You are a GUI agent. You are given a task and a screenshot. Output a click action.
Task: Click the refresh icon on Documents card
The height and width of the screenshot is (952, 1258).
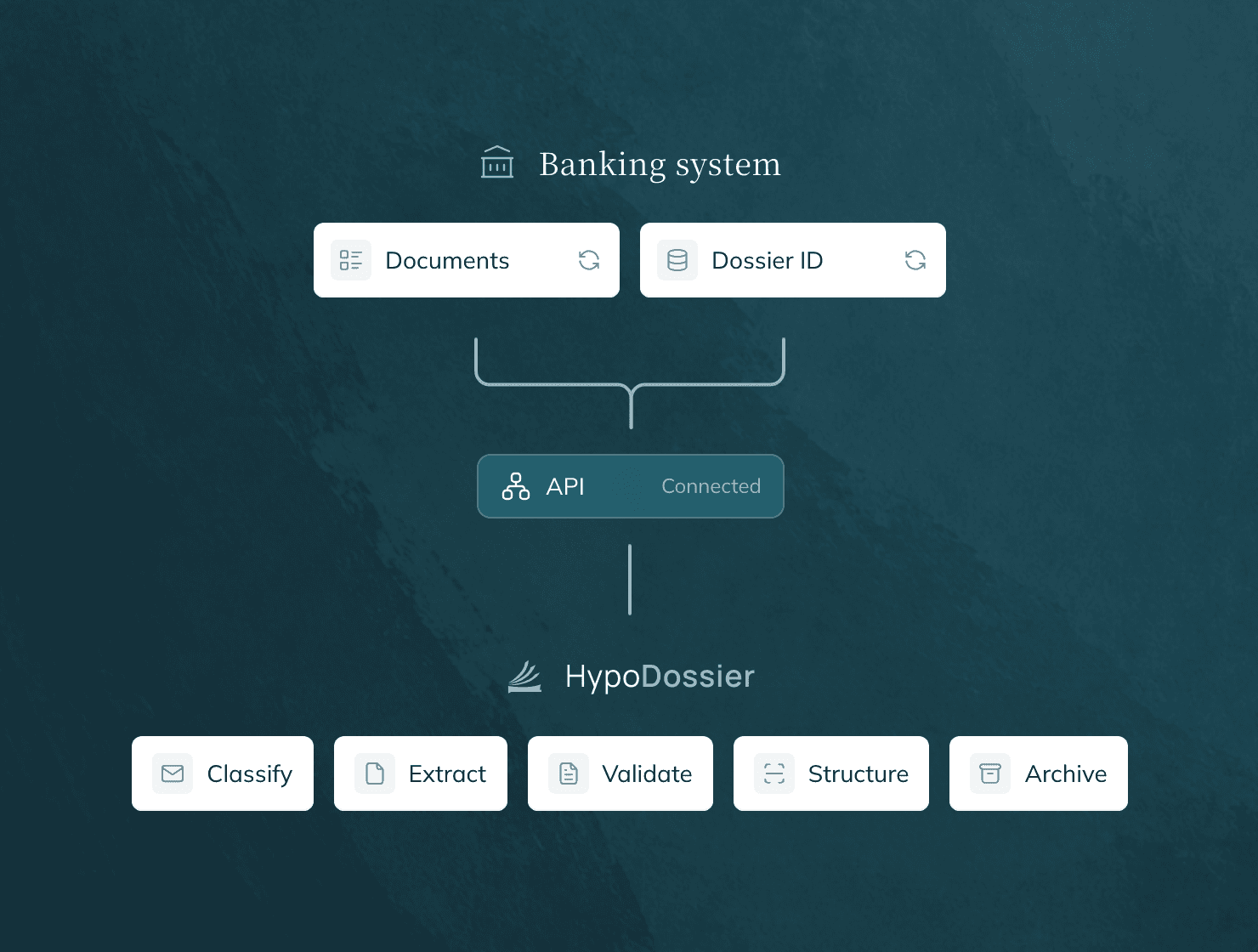[589, 260]
